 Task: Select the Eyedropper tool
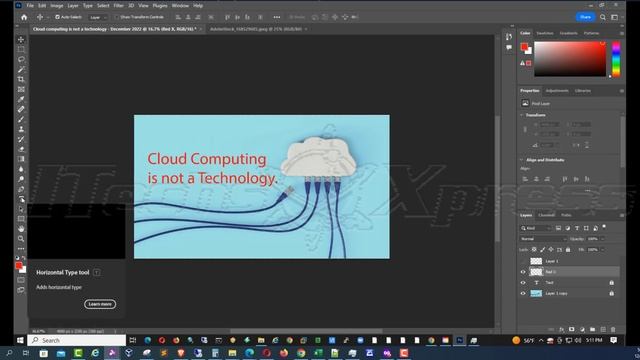(x=21, y=99)
